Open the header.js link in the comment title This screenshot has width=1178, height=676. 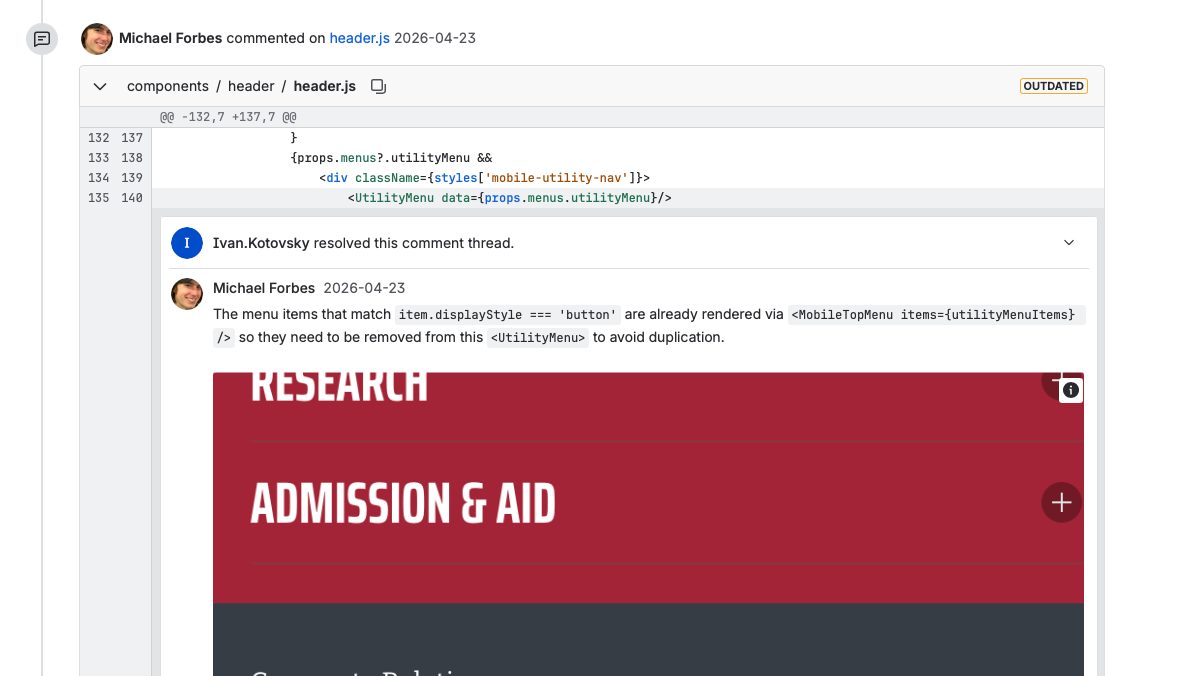[359, 38]
